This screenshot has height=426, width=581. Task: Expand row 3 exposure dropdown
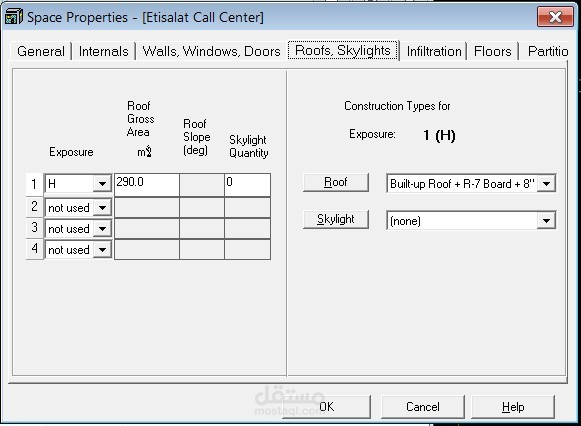[102, 229]
